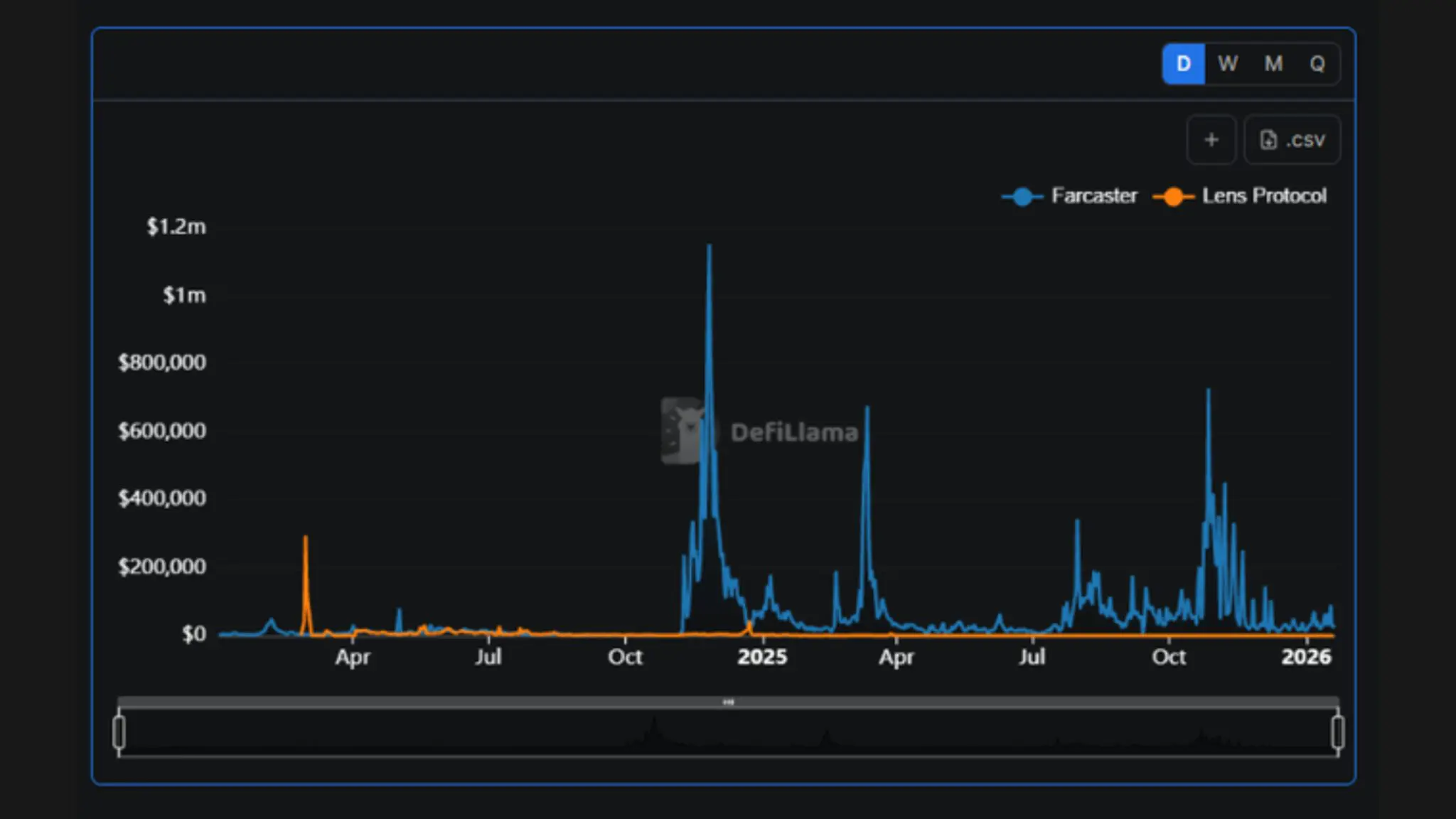Toggle the Lens Protocol series visibility

coord(1265,196)
